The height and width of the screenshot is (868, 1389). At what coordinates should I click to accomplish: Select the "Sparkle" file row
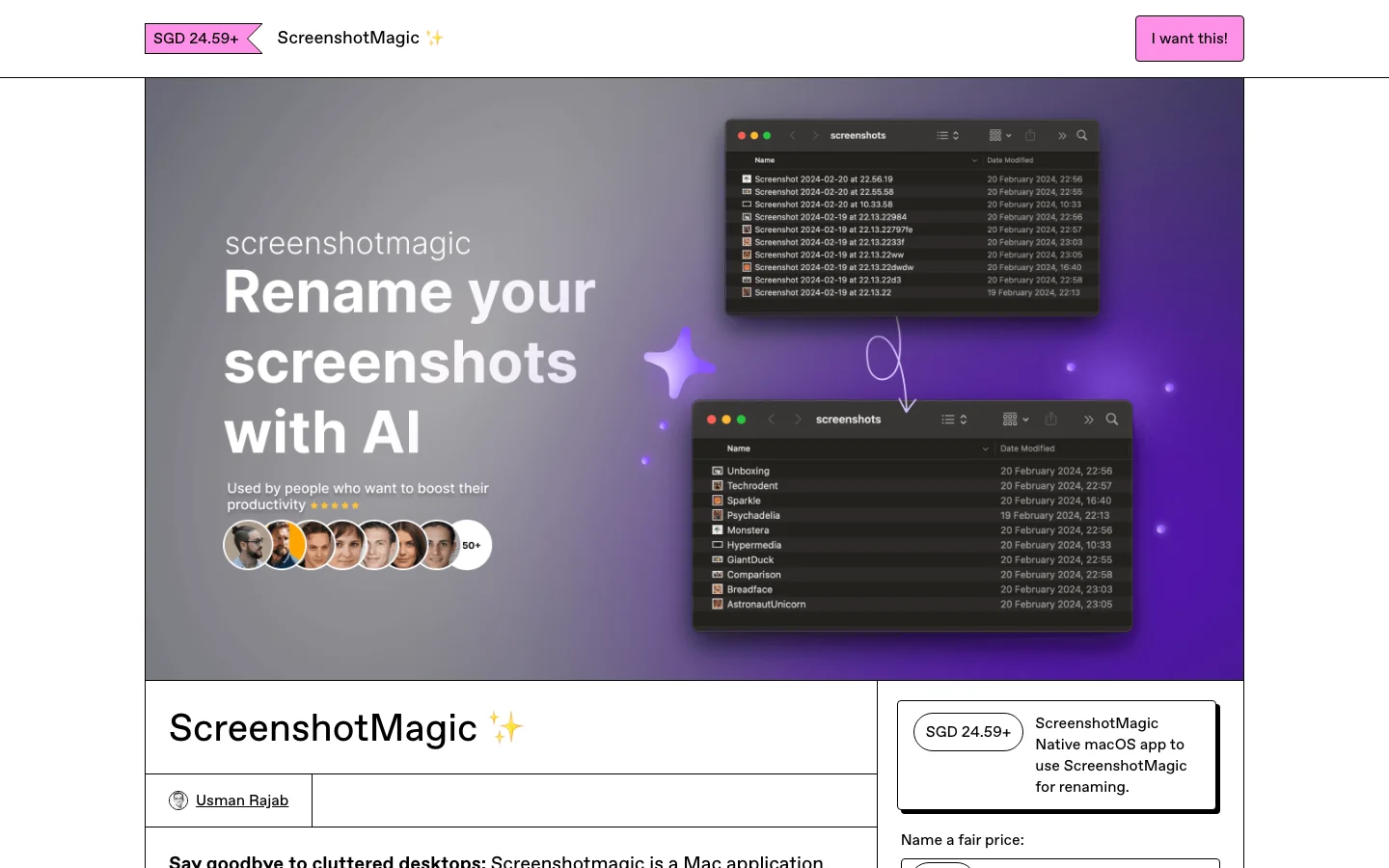click(x=912, y=501)
